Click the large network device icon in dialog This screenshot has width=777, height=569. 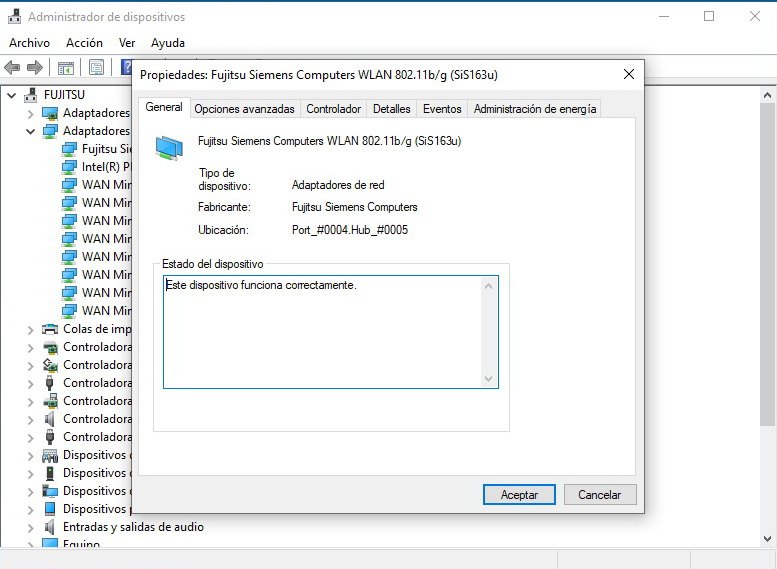point(169,148)
